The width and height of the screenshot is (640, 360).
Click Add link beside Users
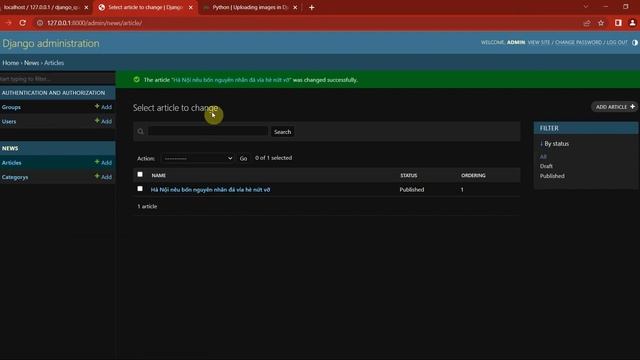(x=107, y=121)
